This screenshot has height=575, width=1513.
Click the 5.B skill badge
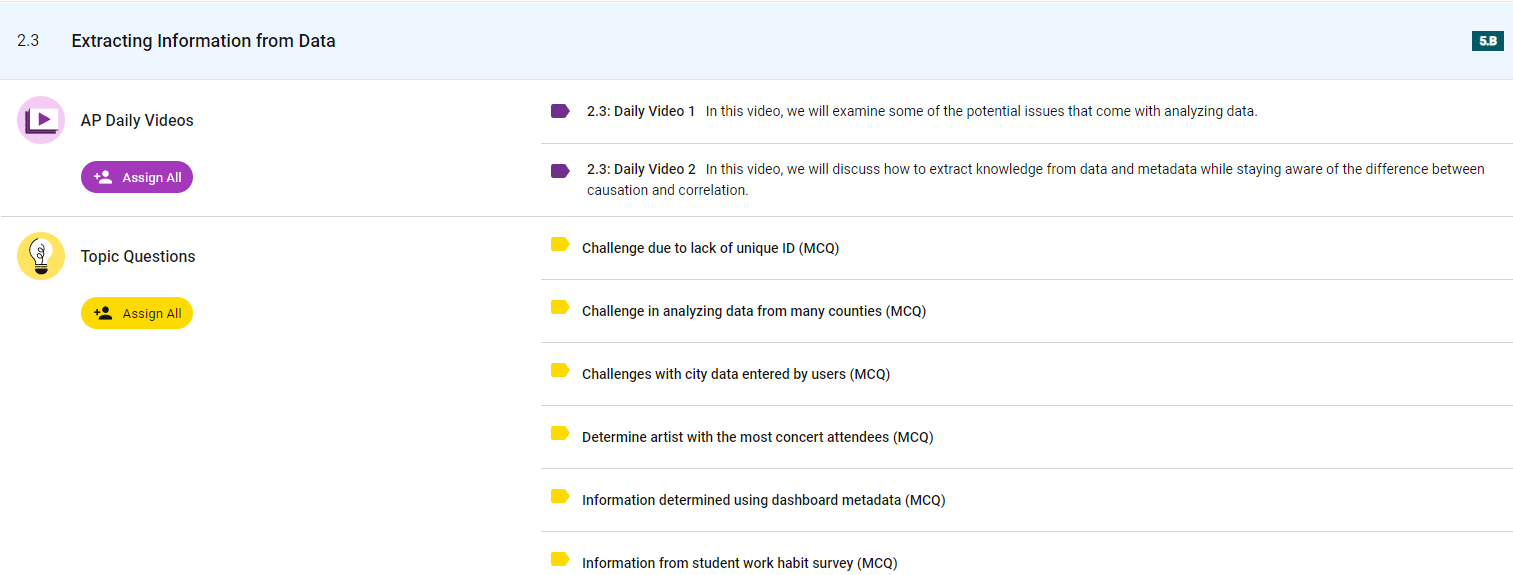(1487, 41)
